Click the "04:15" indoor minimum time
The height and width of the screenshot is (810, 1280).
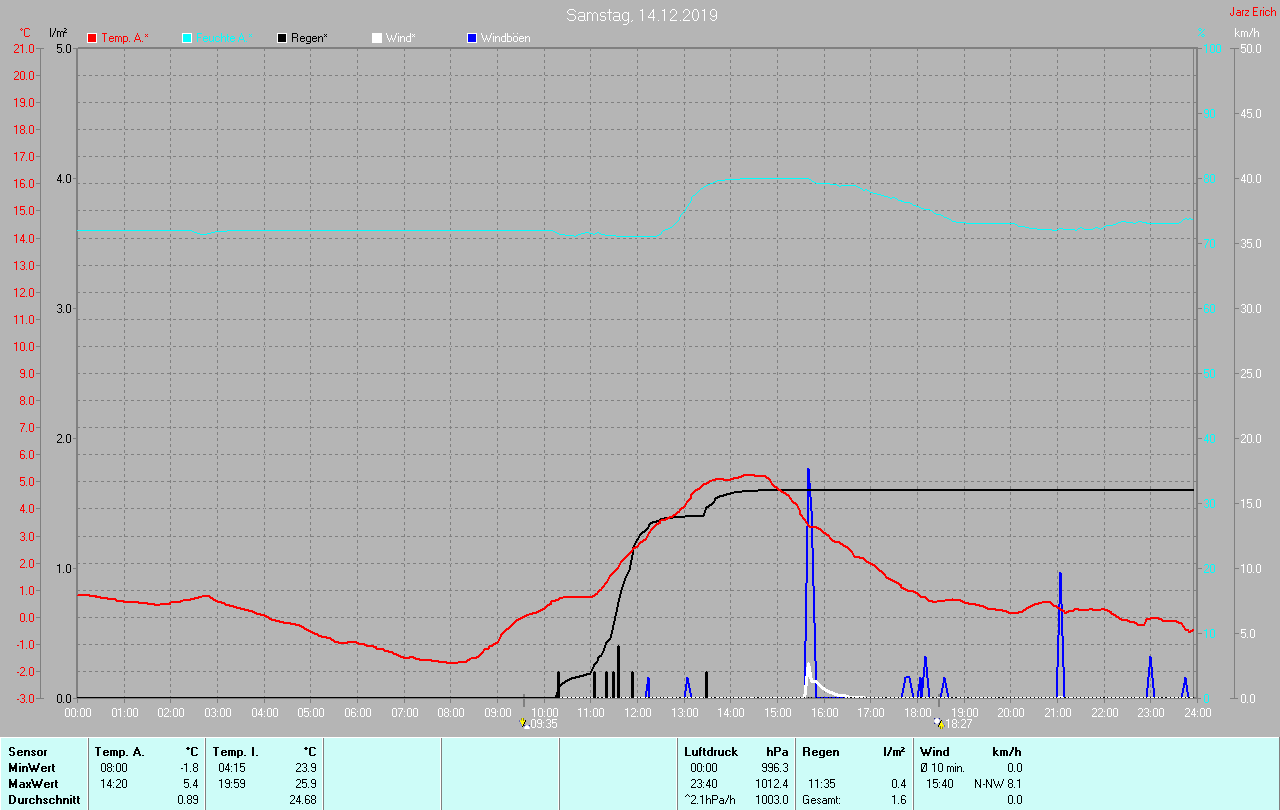pos(232,768)
